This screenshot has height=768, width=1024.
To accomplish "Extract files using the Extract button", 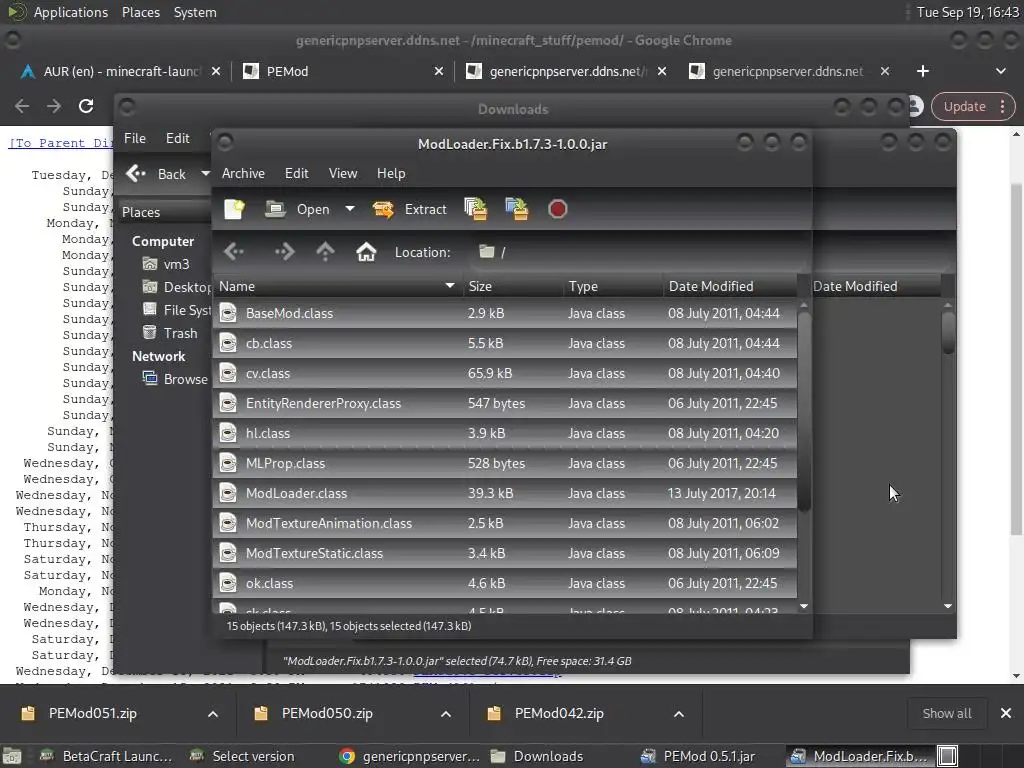I will click(x=409, y=209).
